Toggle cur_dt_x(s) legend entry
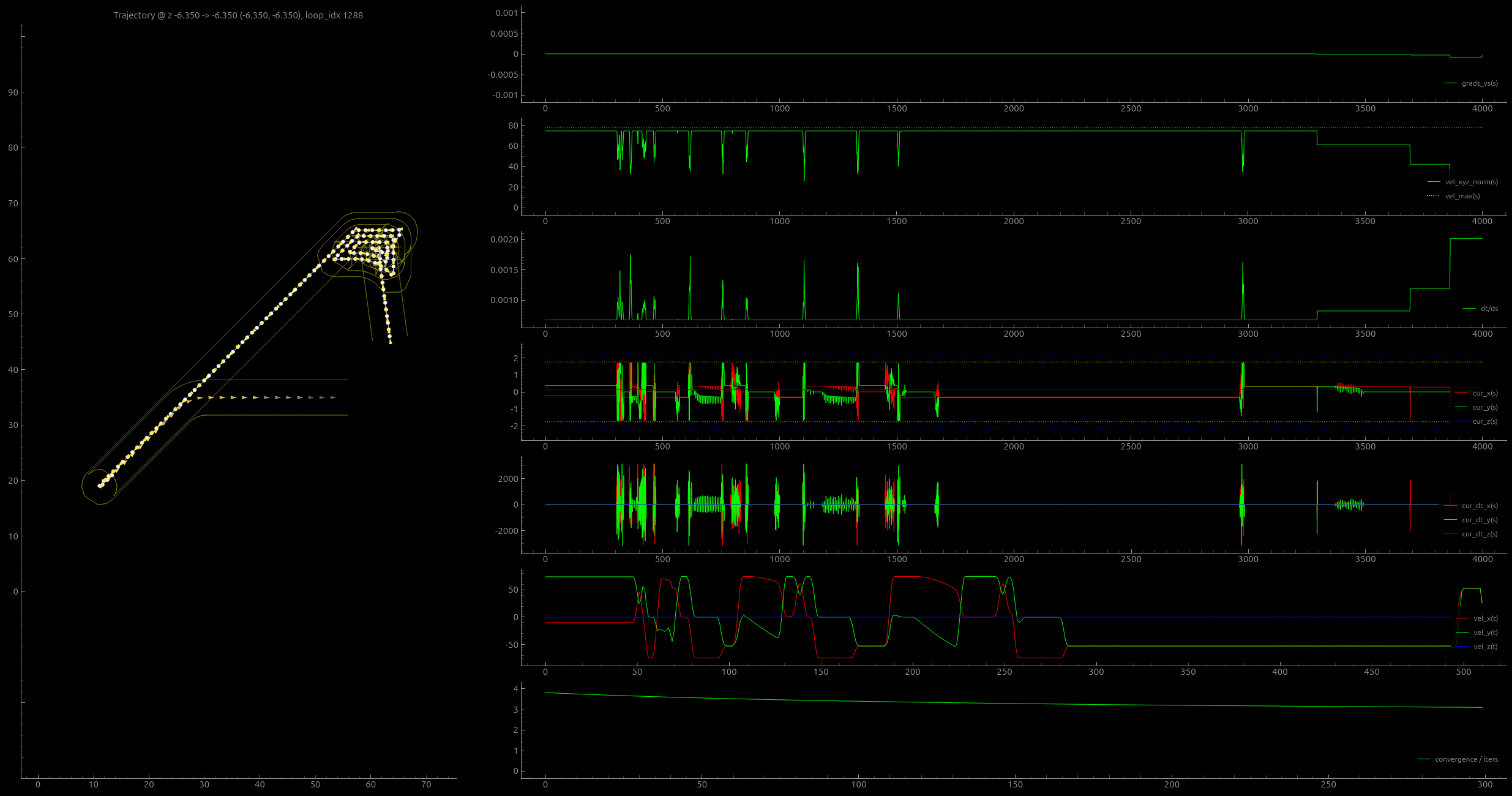The width and height of the screenshot is (1512, 796). click(x=1479, y=506)
